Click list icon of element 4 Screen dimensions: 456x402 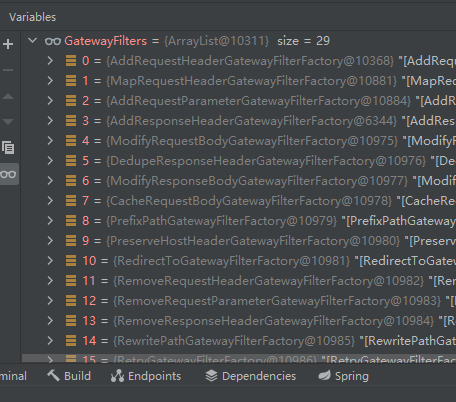71,141
